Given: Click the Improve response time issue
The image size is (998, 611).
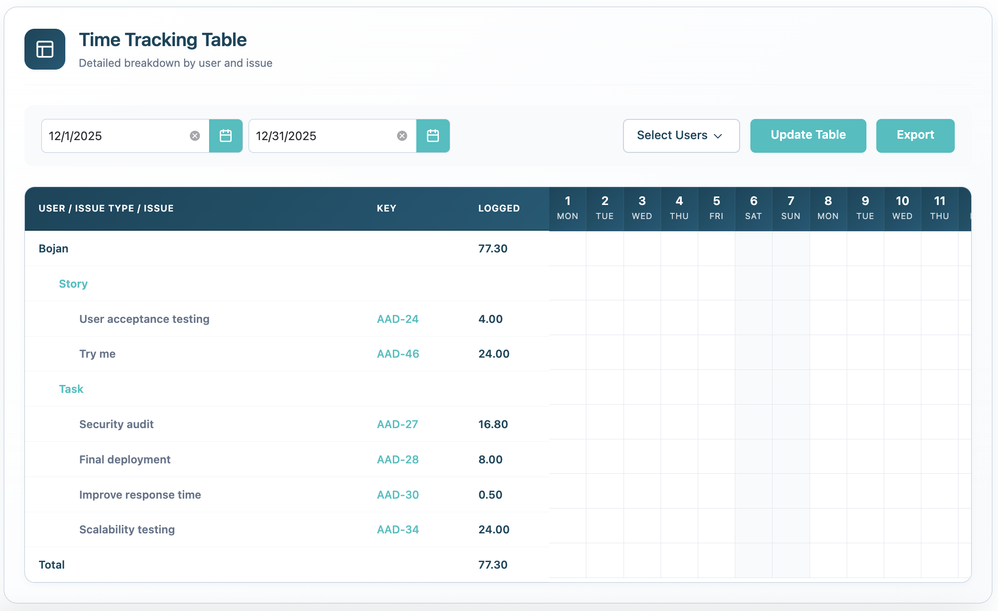Looking at the screenshot, I should (x=140, y=495).
